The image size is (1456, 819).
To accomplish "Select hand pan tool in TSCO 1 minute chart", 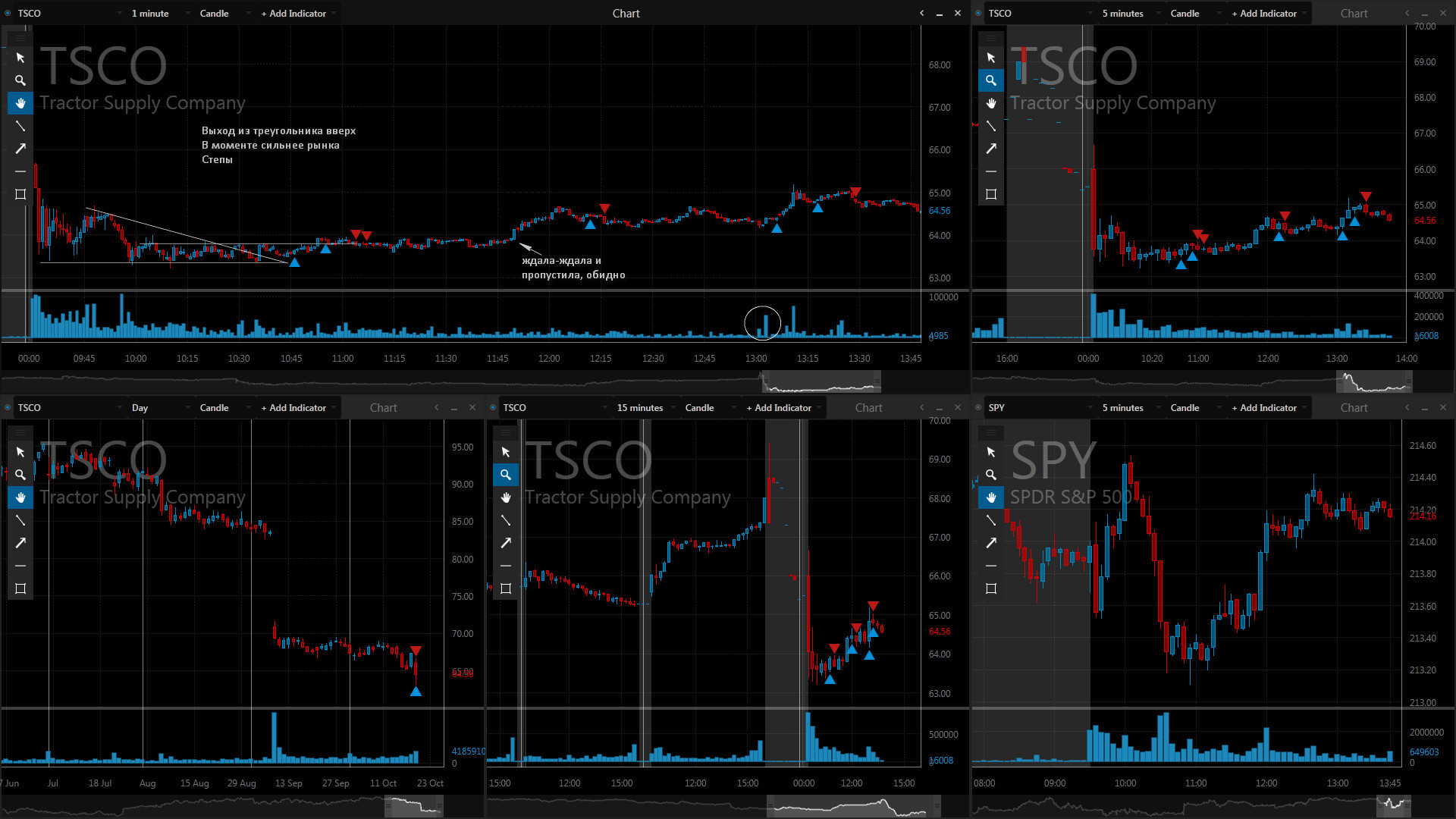I will 20,103.
